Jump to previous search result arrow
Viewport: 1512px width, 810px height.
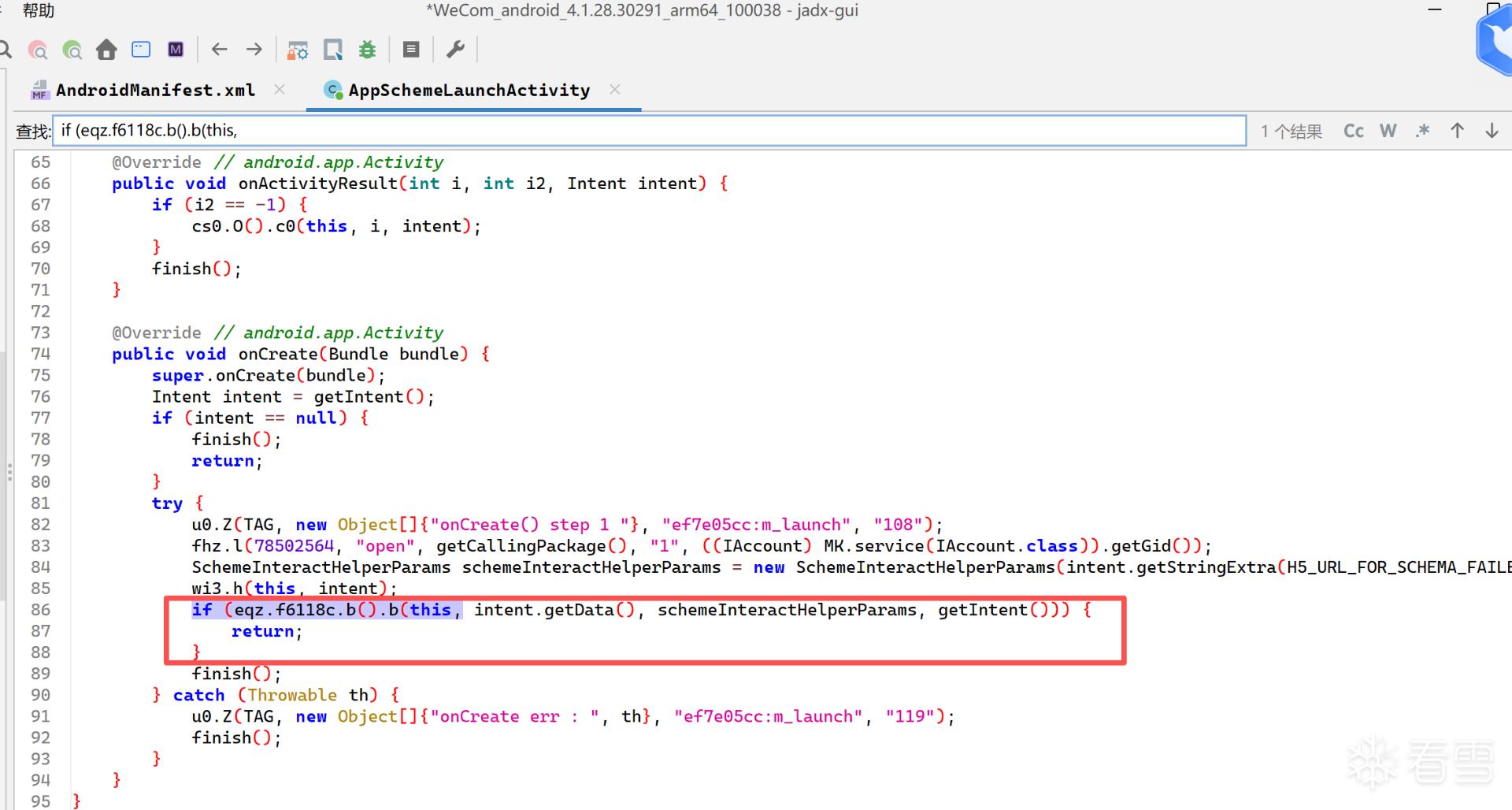[x=1458, y=131]
